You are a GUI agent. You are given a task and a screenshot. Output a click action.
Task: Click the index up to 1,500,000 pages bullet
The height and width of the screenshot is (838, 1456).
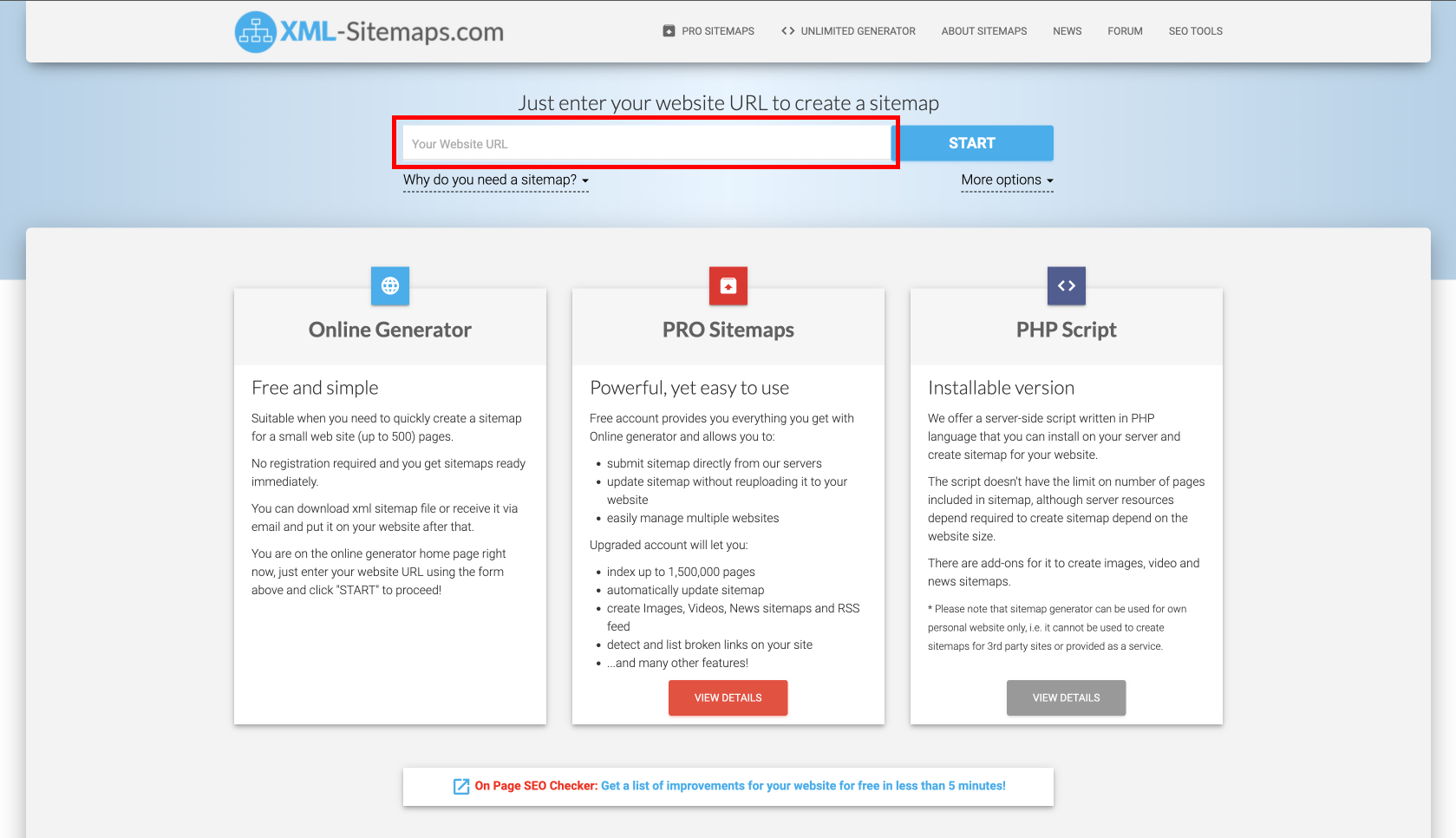coord(681,573)
